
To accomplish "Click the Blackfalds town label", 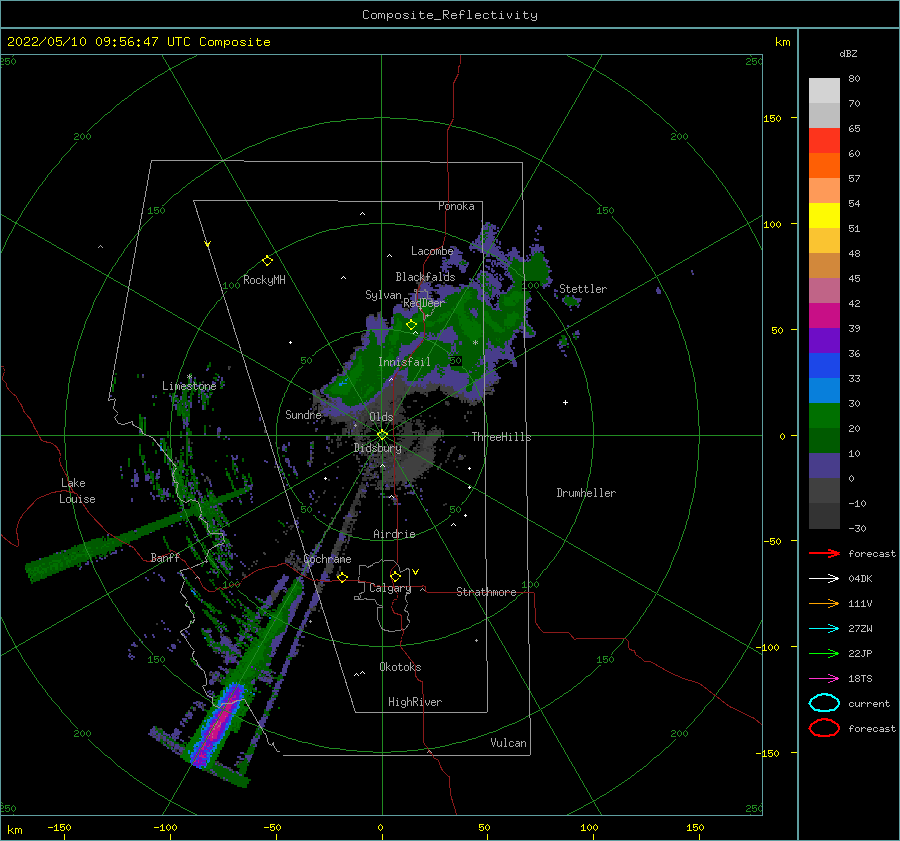I will [425, 277].
